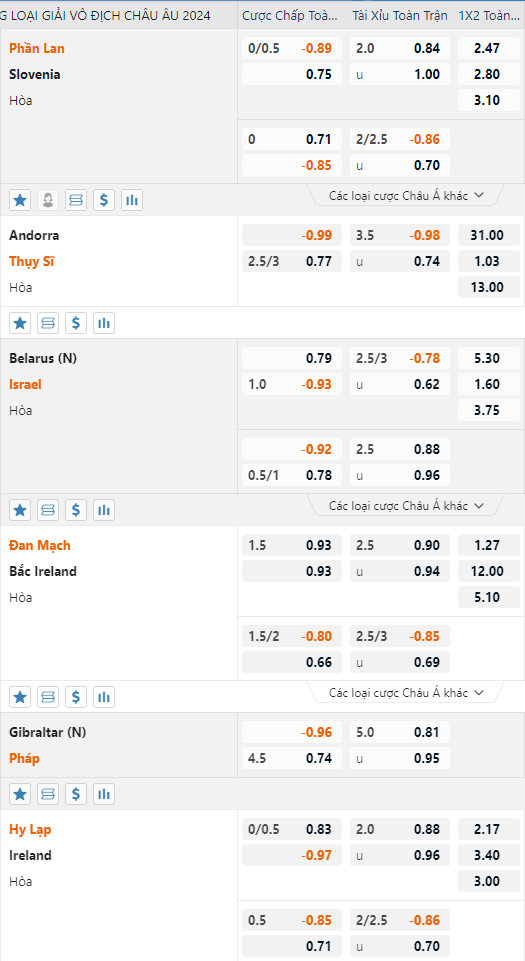
Task: Expand other Asian bets under Phần Lan match
Action: [407, 196]
